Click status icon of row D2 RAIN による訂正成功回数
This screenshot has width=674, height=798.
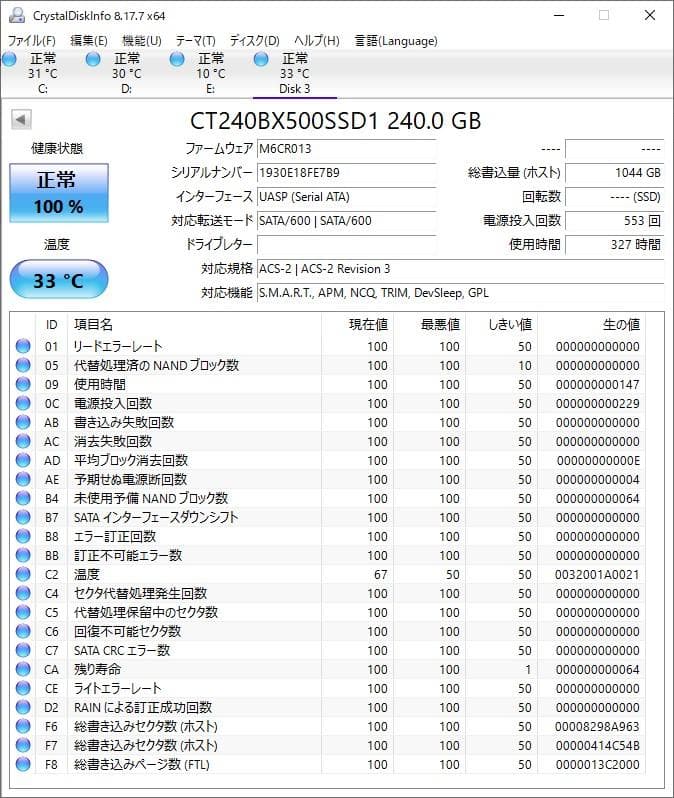23,707
